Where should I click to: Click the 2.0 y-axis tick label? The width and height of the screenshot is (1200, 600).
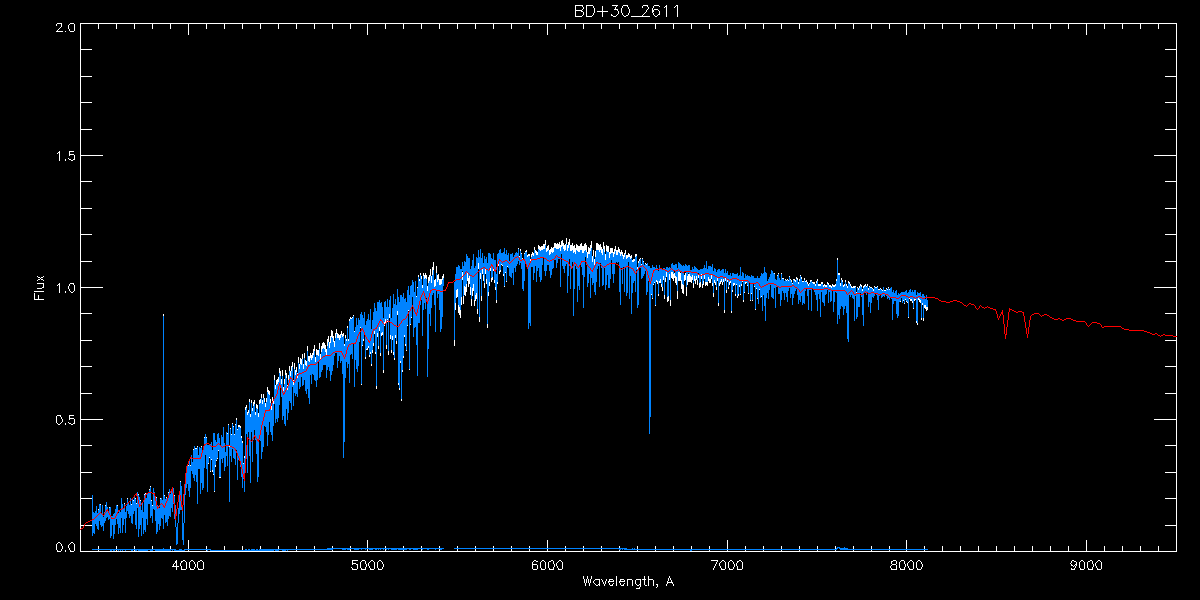tap(65, 28)
